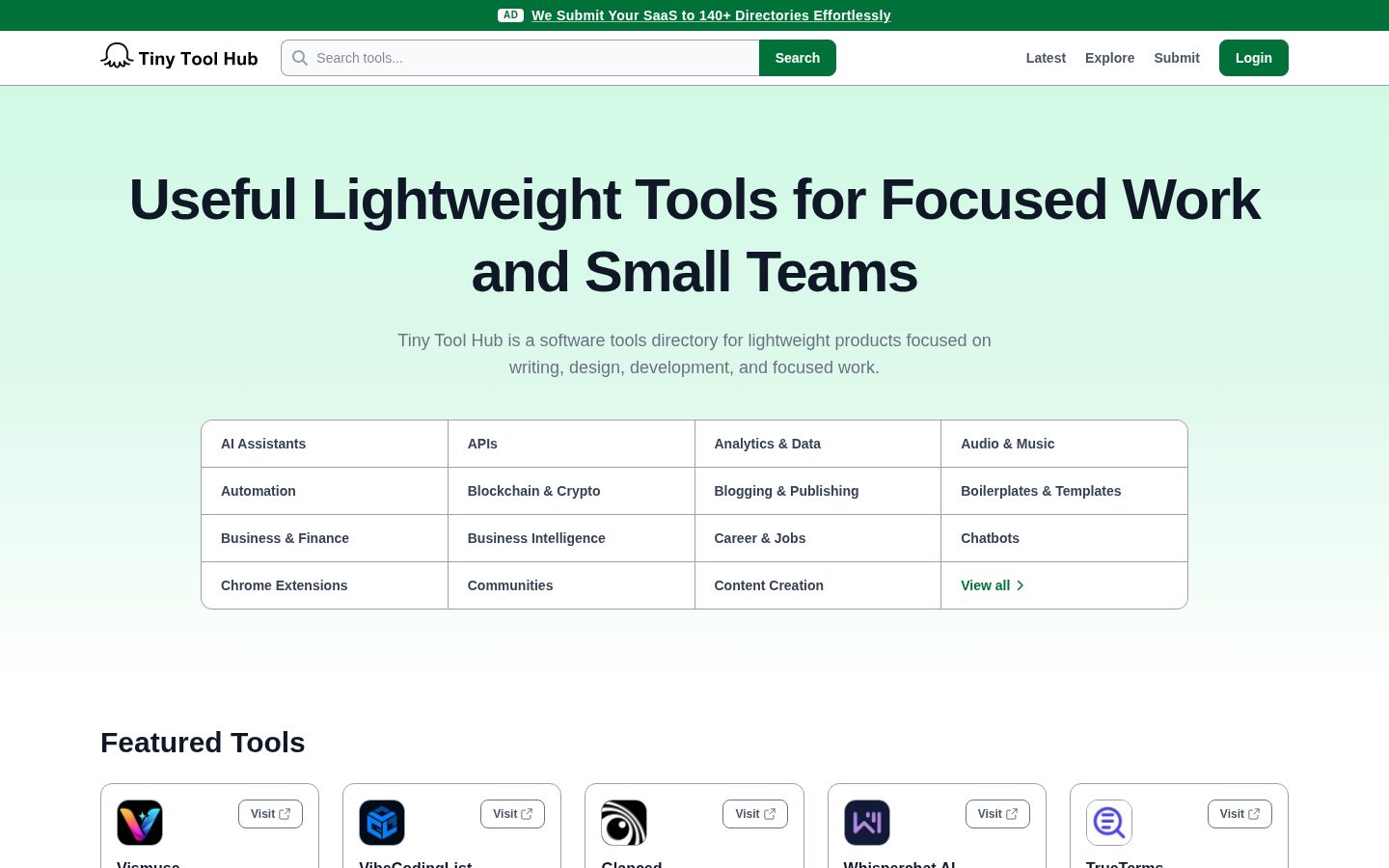Select the Career & Jobs category
This screenshot has height=868, width=1389.
pos(818,538)
